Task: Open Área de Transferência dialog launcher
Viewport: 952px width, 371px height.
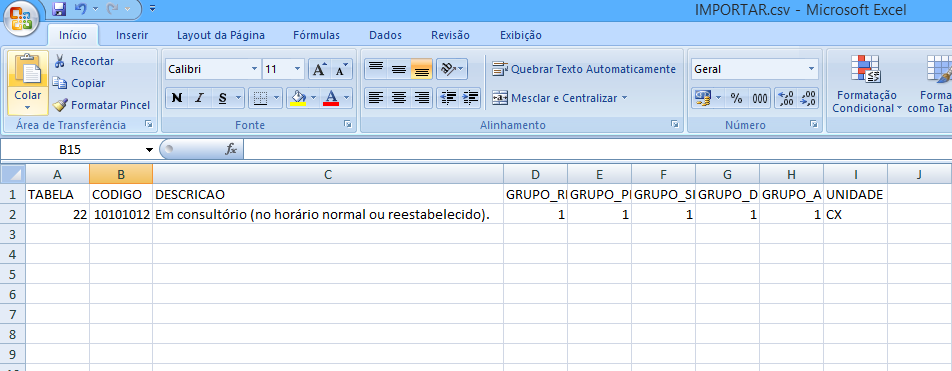Action: (x=148, y=124)
